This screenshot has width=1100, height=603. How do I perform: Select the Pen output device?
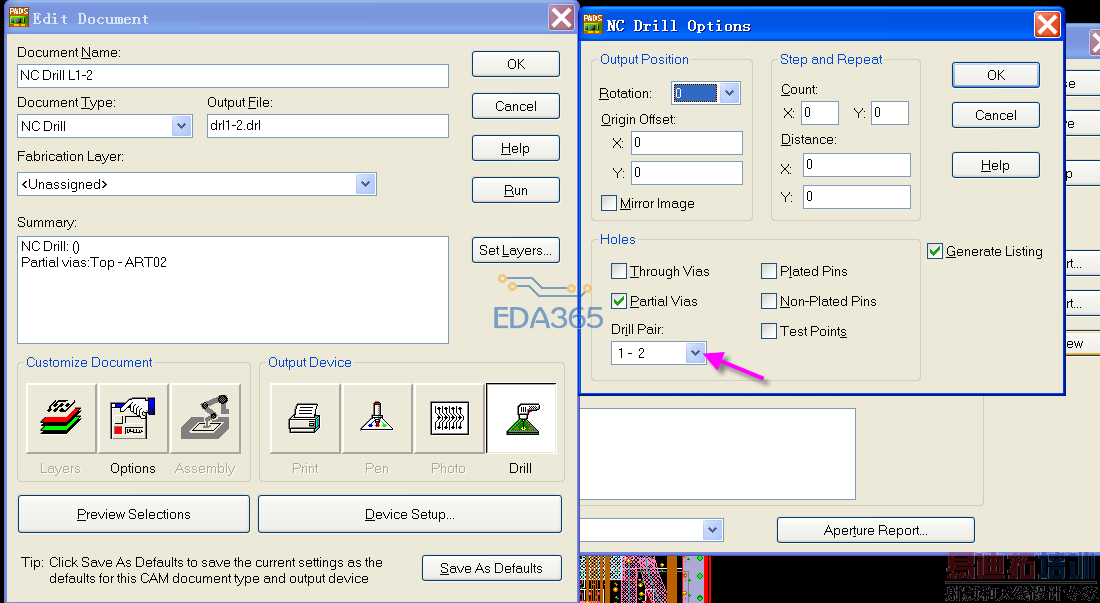[377, 419]
